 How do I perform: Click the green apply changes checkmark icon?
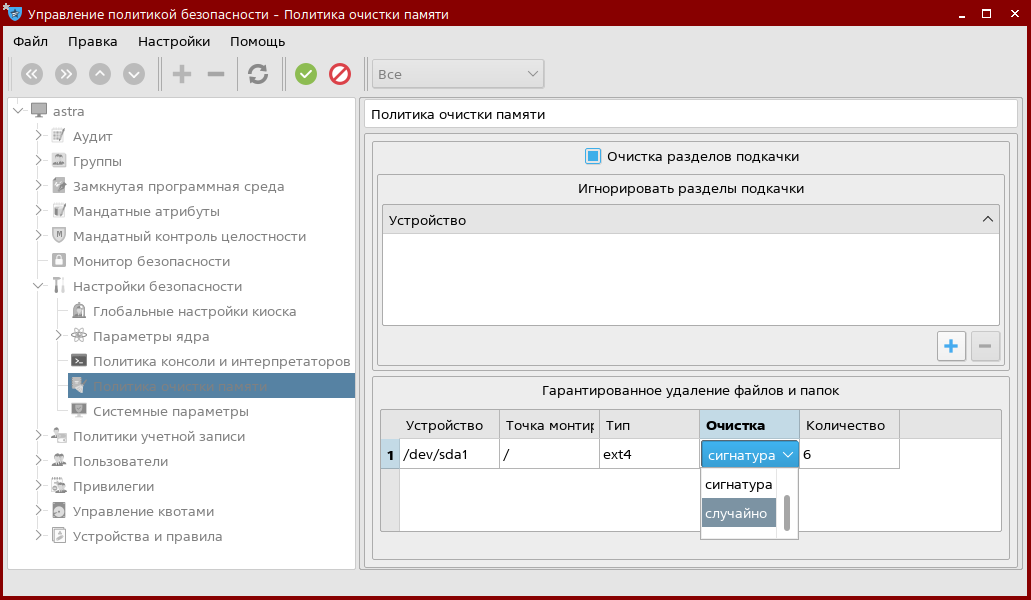(x=306, y=74)
